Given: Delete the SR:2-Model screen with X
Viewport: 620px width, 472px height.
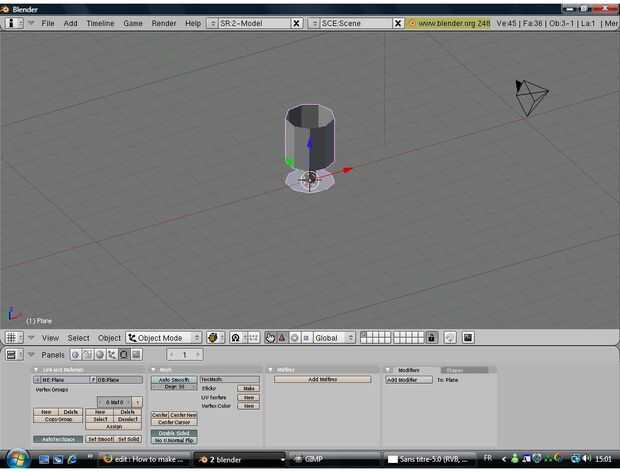Looking at the screenshot, I should [x=296, y=24].
